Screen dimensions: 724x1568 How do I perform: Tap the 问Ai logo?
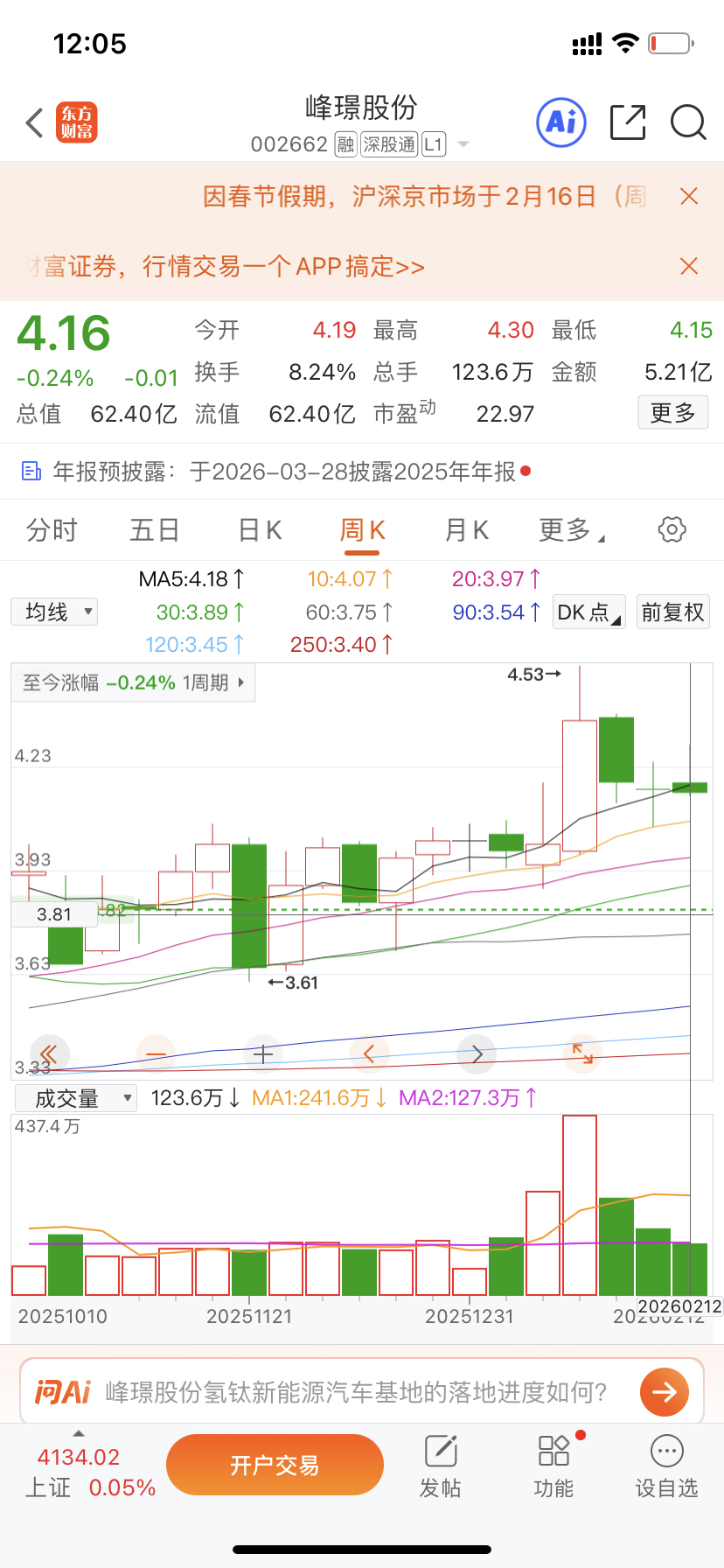(63, 1391)
